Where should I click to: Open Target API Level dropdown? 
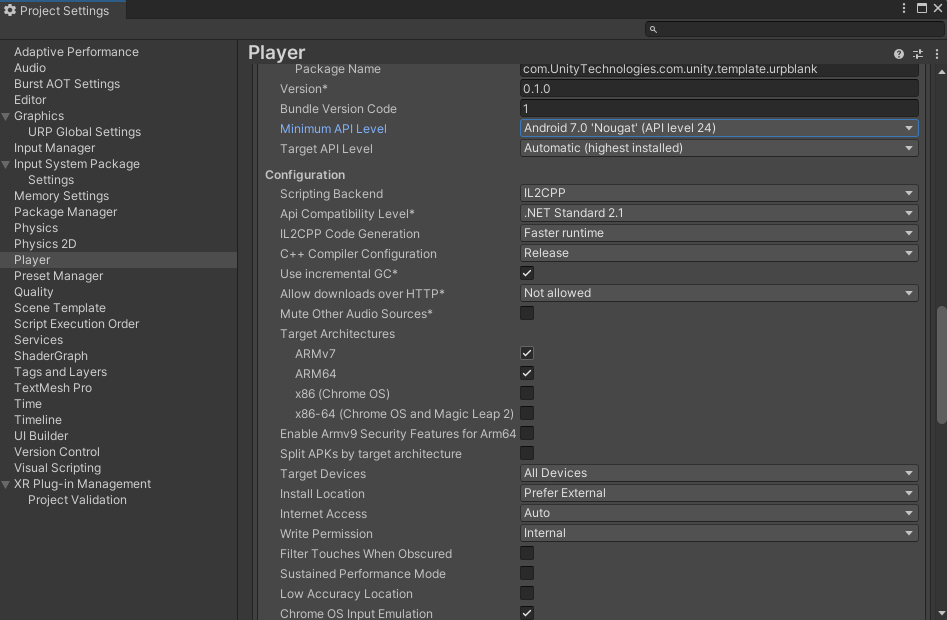pyautogui.click(x=719, y=148)
